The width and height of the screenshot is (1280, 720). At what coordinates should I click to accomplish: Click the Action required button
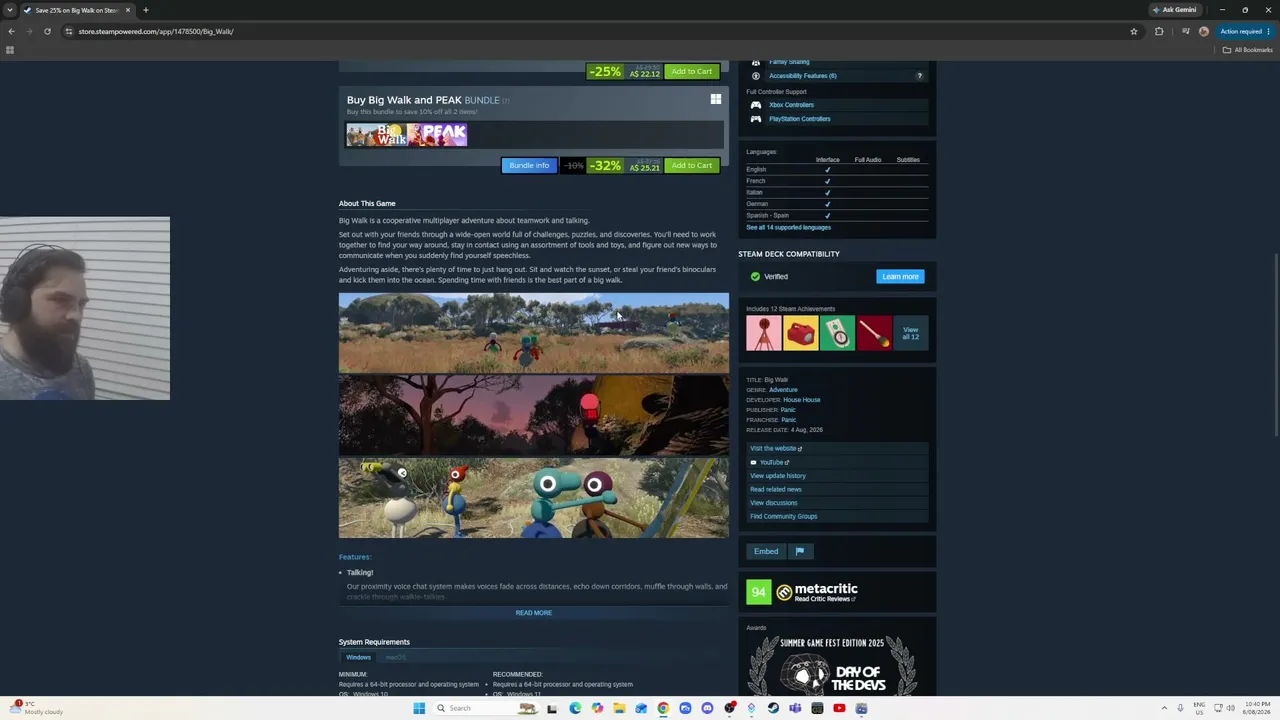pos(1245,31)
